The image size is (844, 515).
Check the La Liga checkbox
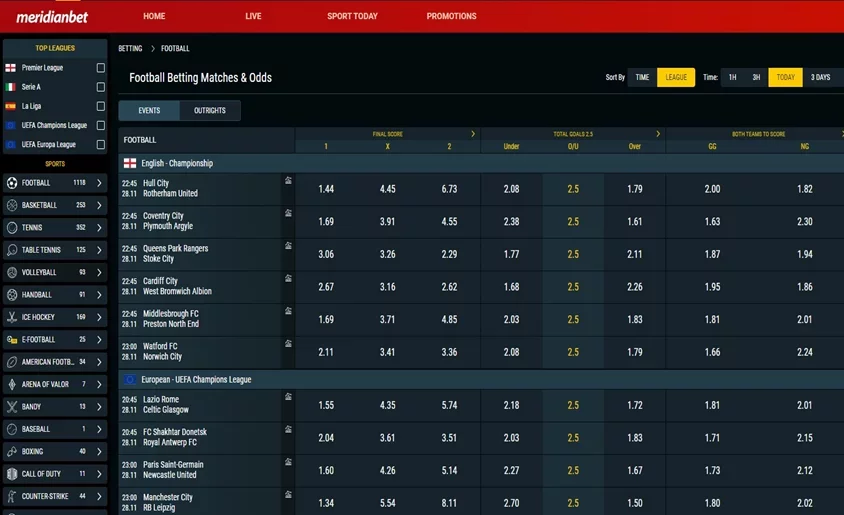tap(101, 106)
